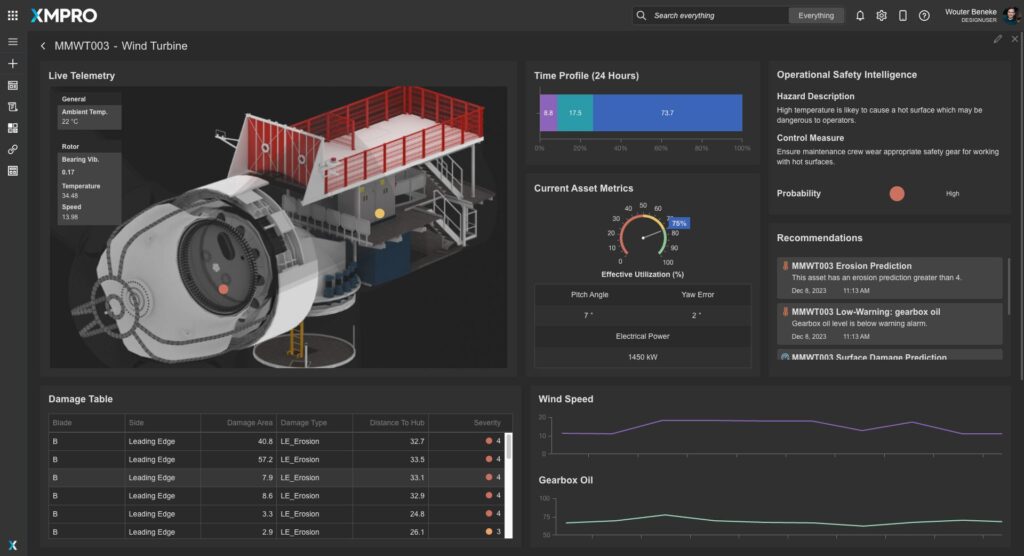The width and height of the screenshot is (1024, 556).
Task: Expand the hamburger navigation menu
Action: coord(13,42)
